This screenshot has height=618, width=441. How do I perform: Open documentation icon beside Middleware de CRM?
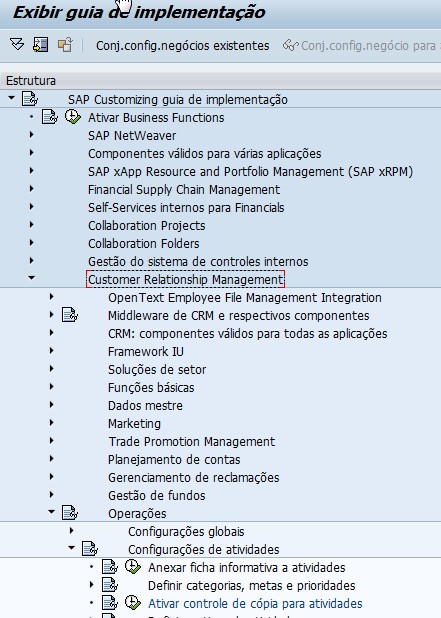pos(70,315)
